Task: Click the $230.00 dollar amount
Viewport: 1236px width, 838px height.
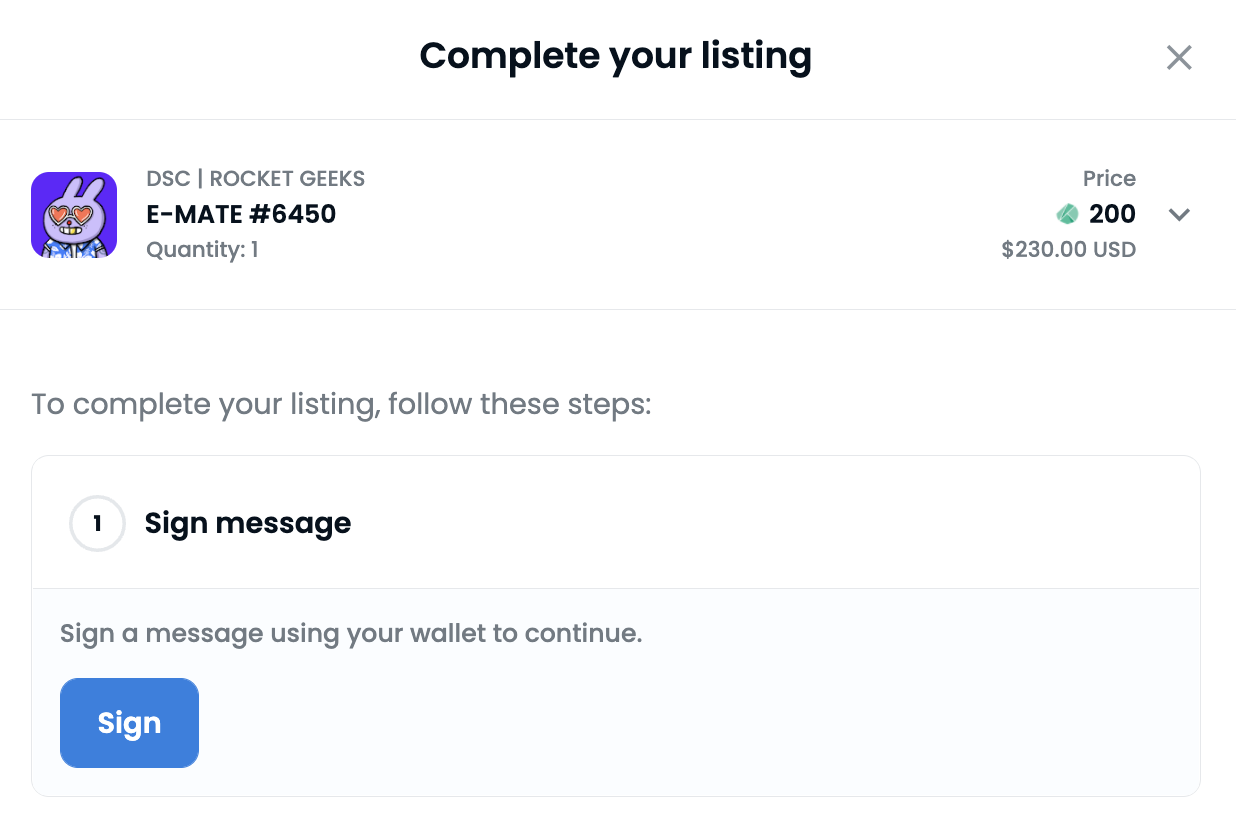Action: 1046,249
